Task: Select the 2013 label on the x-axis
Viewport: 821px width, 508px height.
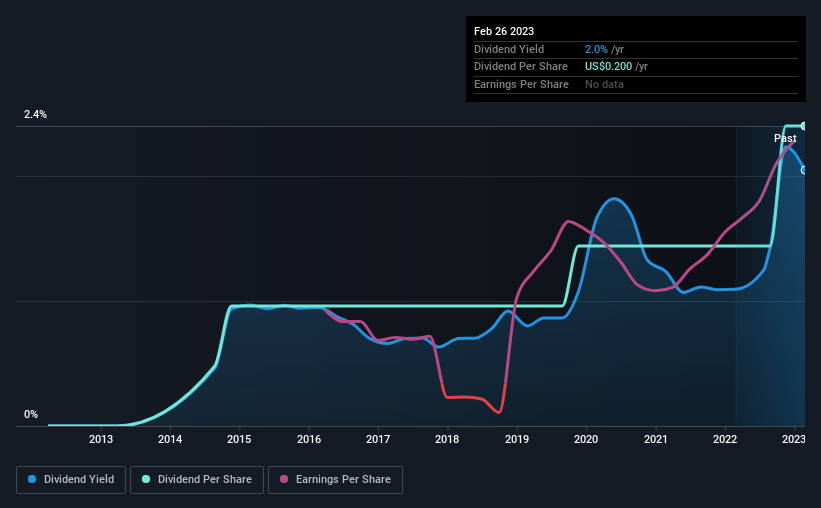Action: 101,439
